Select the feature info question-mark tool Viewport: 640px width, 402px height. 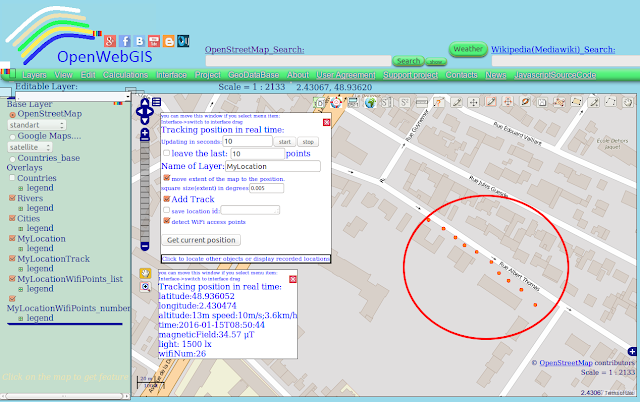(x=439, y=102)
